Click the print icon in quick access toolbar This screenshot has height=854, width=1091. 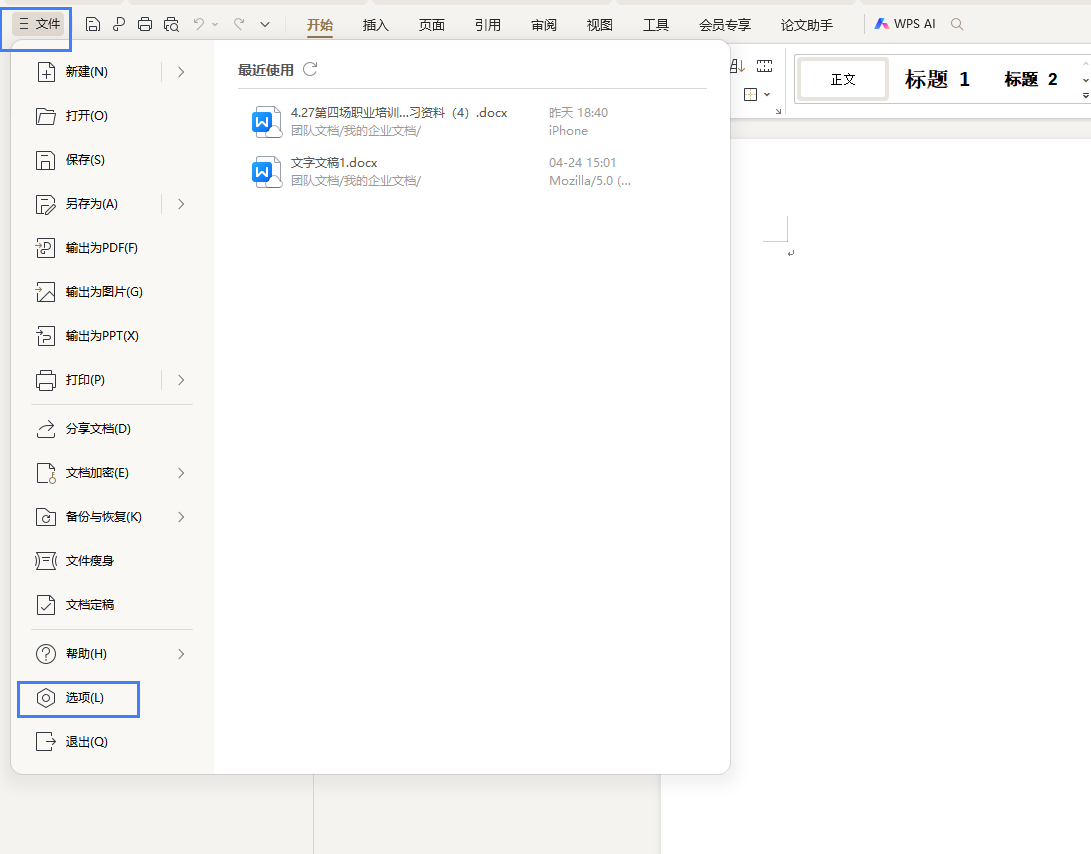pos(145,24)
